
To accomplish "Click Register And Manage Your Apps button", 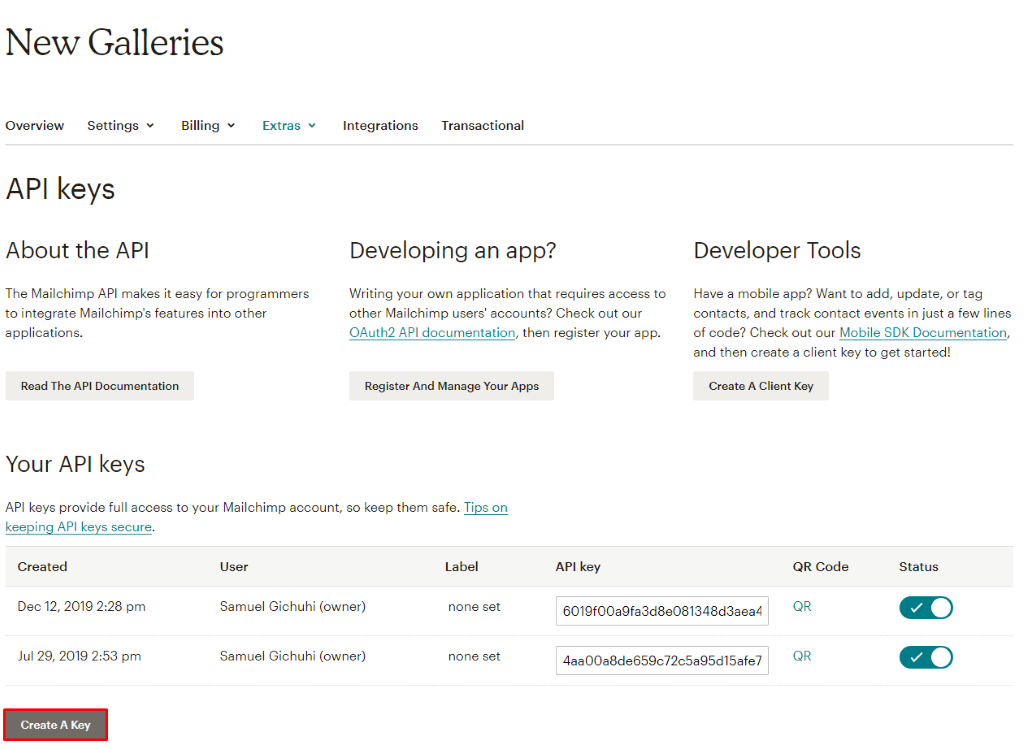I will point(451,386).
